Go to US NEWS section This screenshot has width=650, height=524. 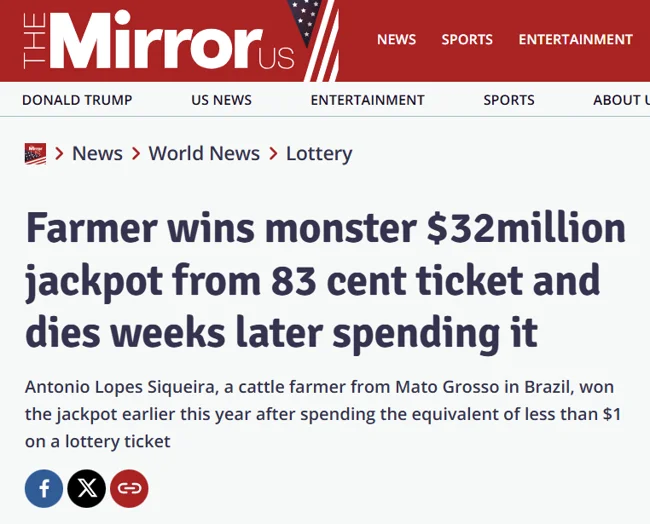[x=221, y=100]
